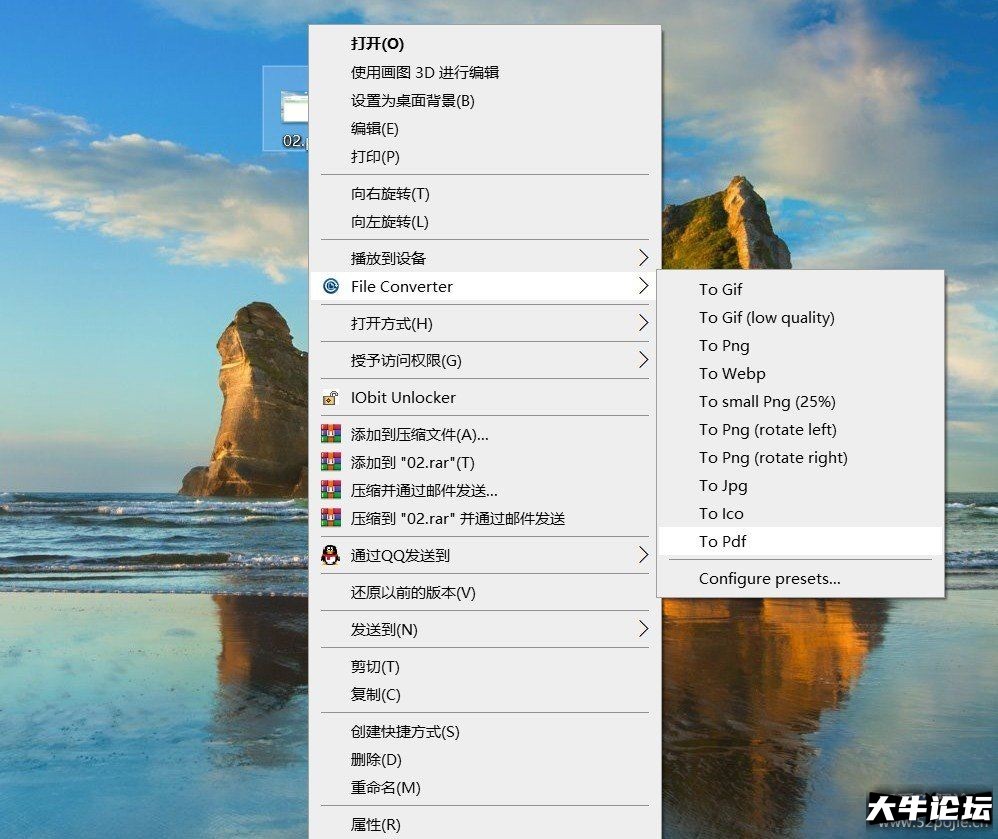Click 重命名(M) to rename
998x839 pixels.
485,787
